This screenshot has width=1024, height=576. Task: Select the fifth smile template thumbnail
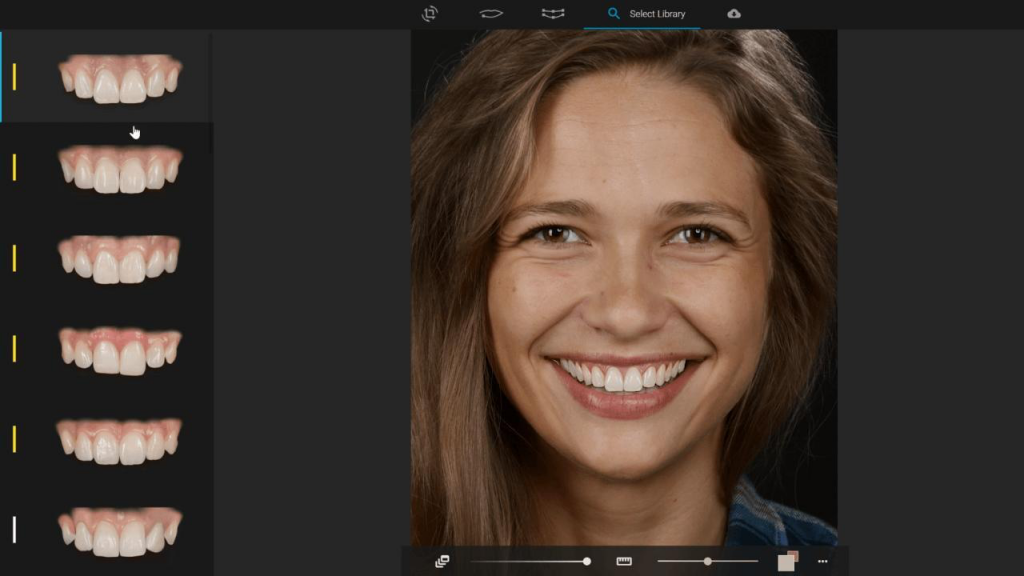point(120,440)
